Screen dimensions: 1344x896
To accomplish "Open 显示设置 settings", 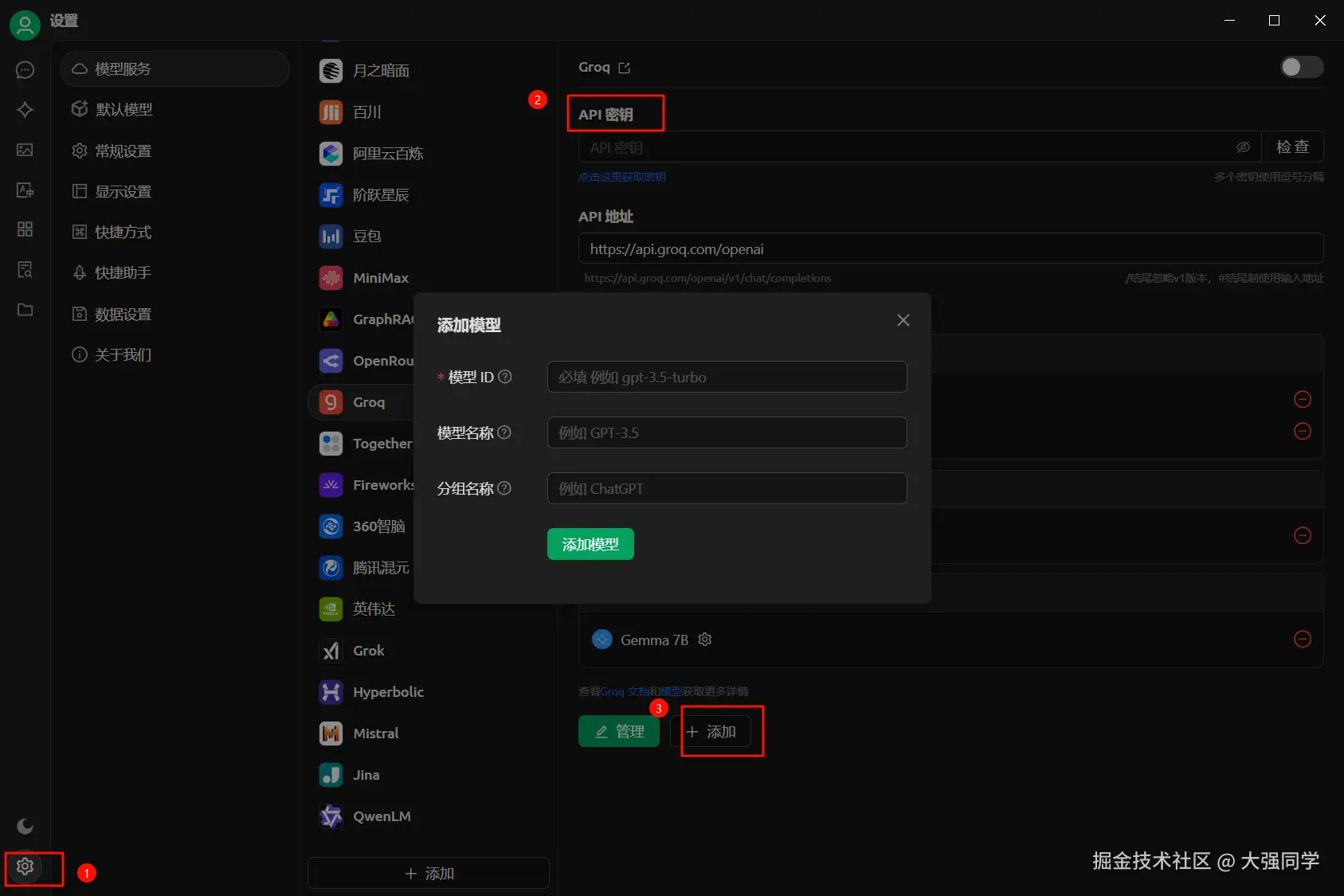I will click(174, 191).
